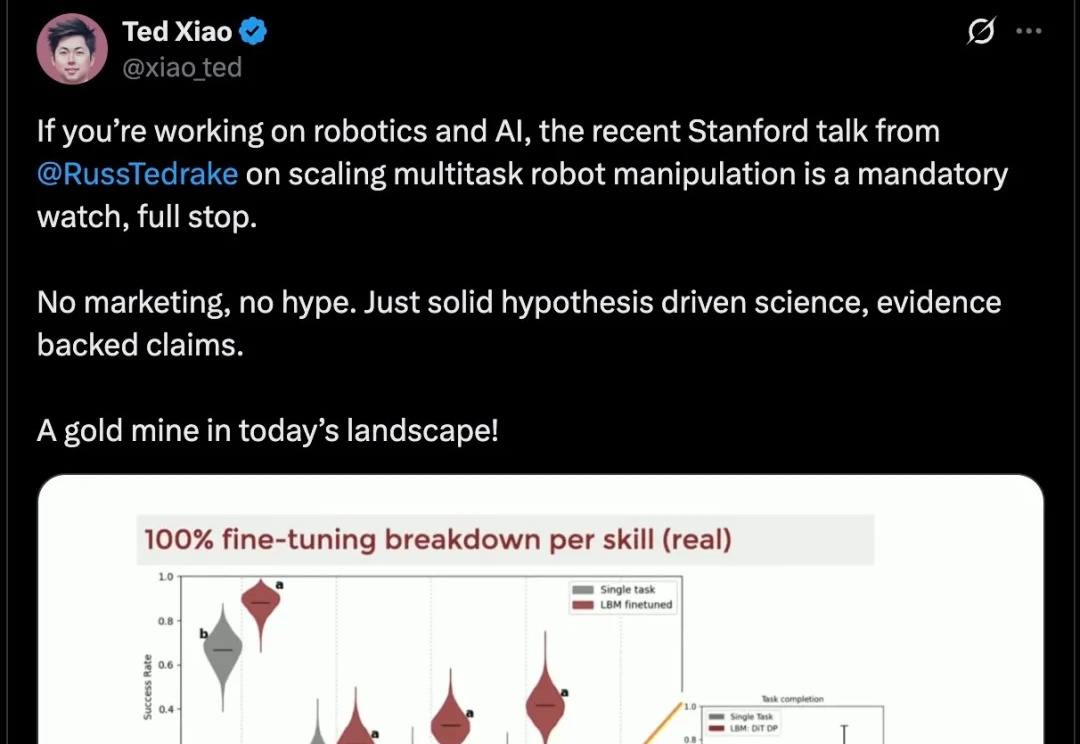Screen dimensions: 1080x744
Task: Open Ted Xiao's profile avatar
Action: (x=72, y=49)
